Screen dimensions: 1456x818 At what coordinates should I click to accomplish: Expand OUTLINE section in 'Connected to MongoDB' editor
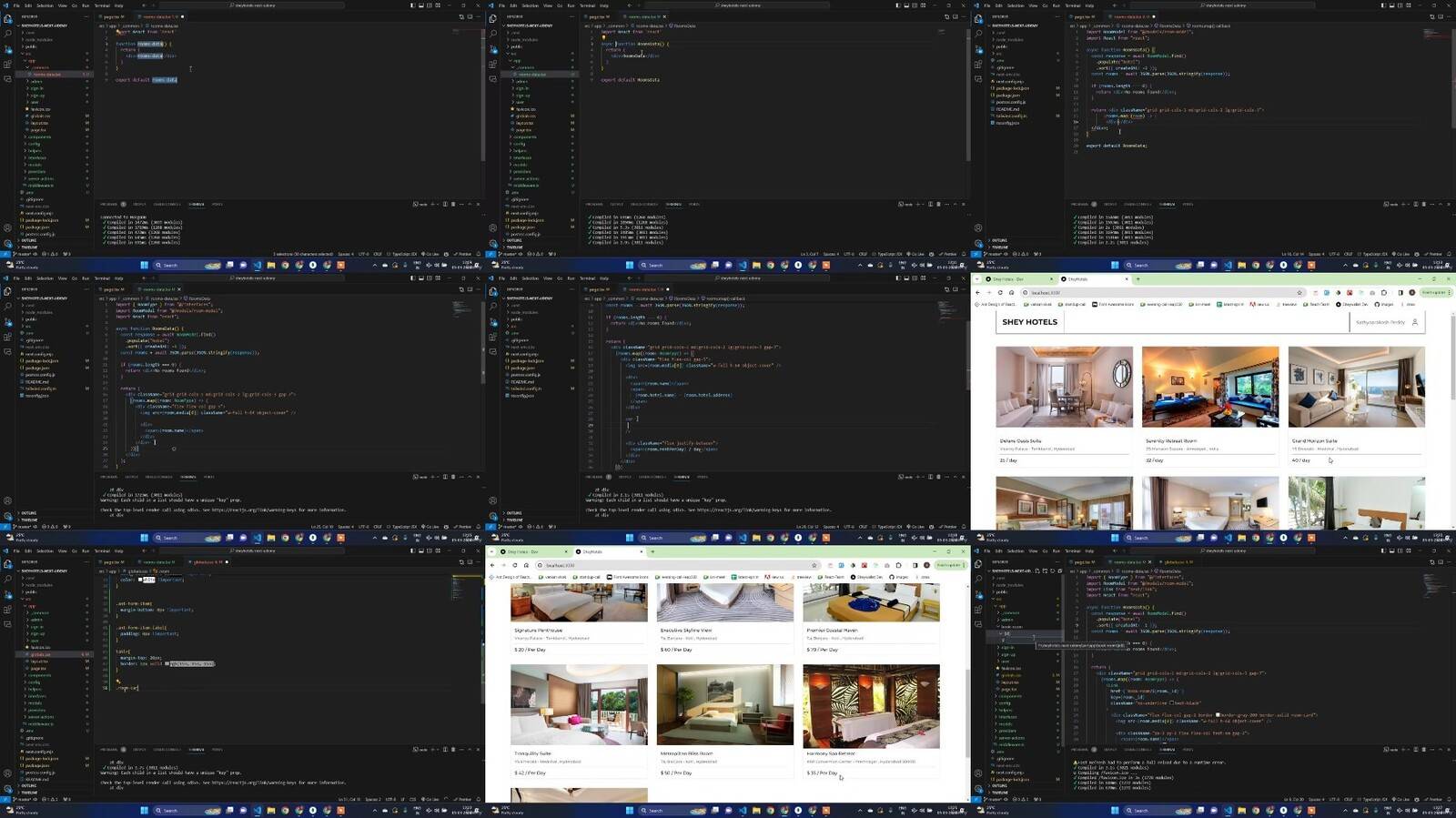31,240
